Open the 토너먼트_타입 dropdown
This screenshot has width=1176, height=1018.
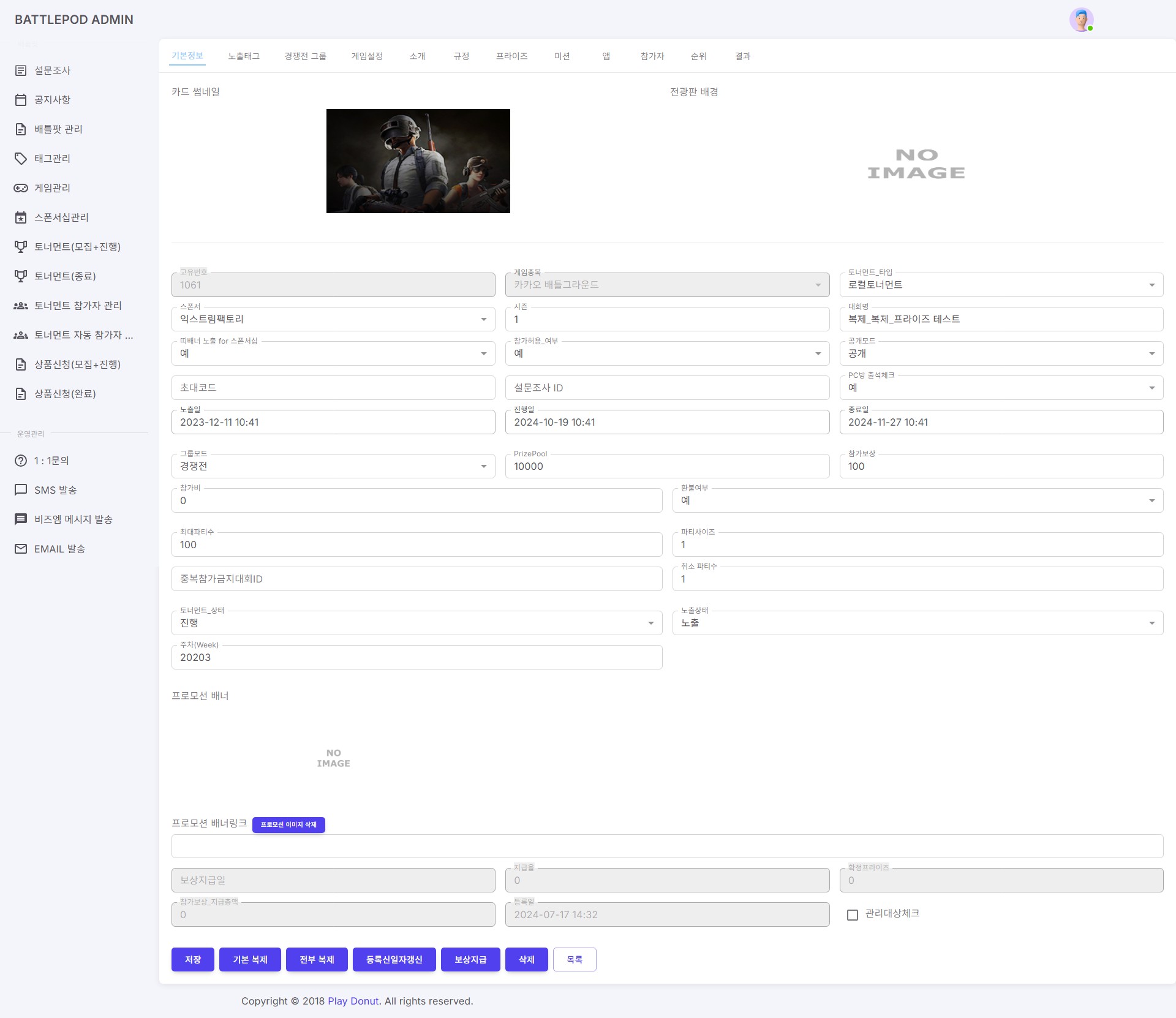pyautogui.click(x=1152, y=284)
